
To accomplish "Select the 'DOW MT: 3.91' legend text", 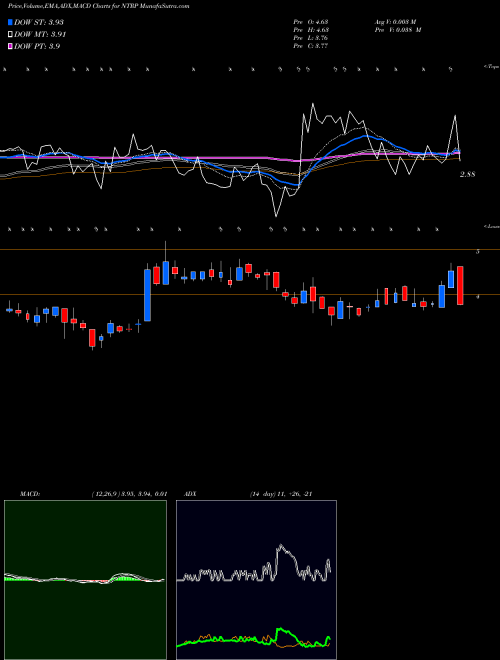I will (x=40, y=34).
